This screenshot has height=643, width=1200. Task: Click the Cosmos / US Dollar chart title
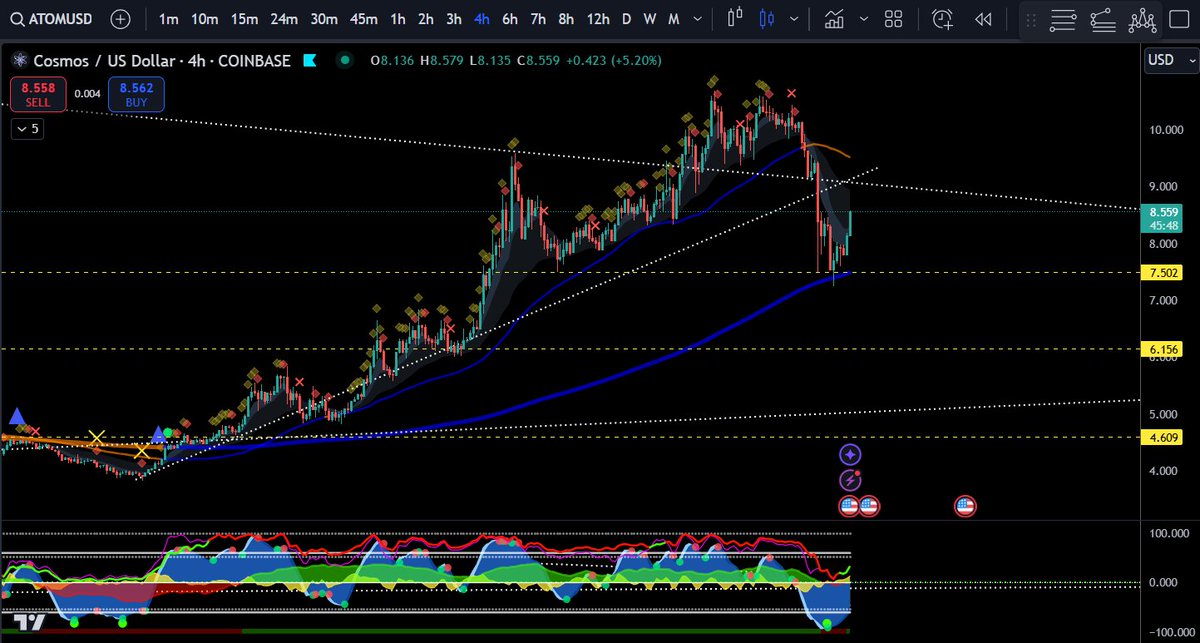click(162, 61)
